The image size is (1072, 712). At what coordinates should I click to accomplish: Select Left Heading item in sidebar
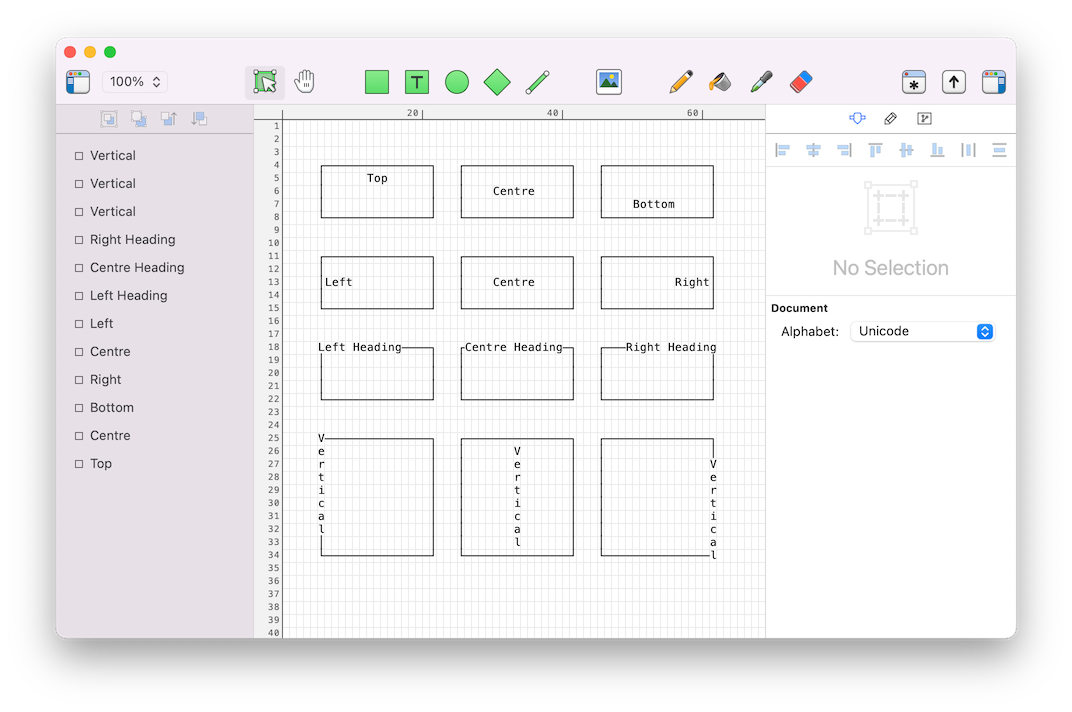(128, 296)
